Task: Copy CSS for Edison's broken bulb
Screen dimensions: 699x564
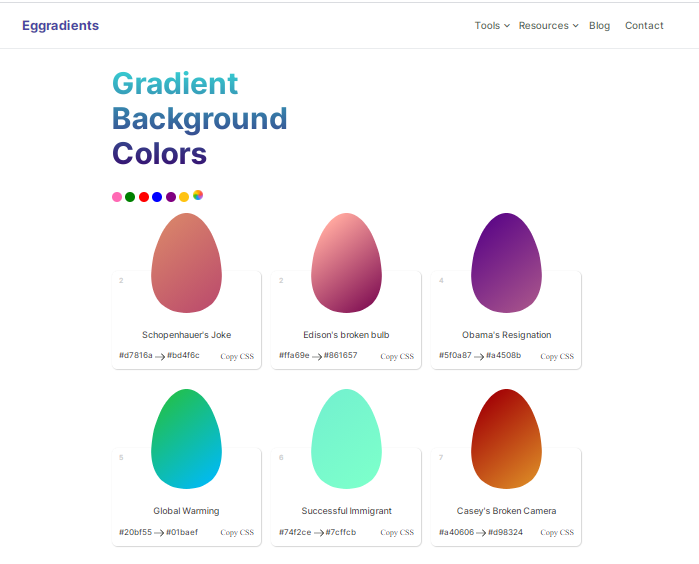Action: (x=397, y=356)
